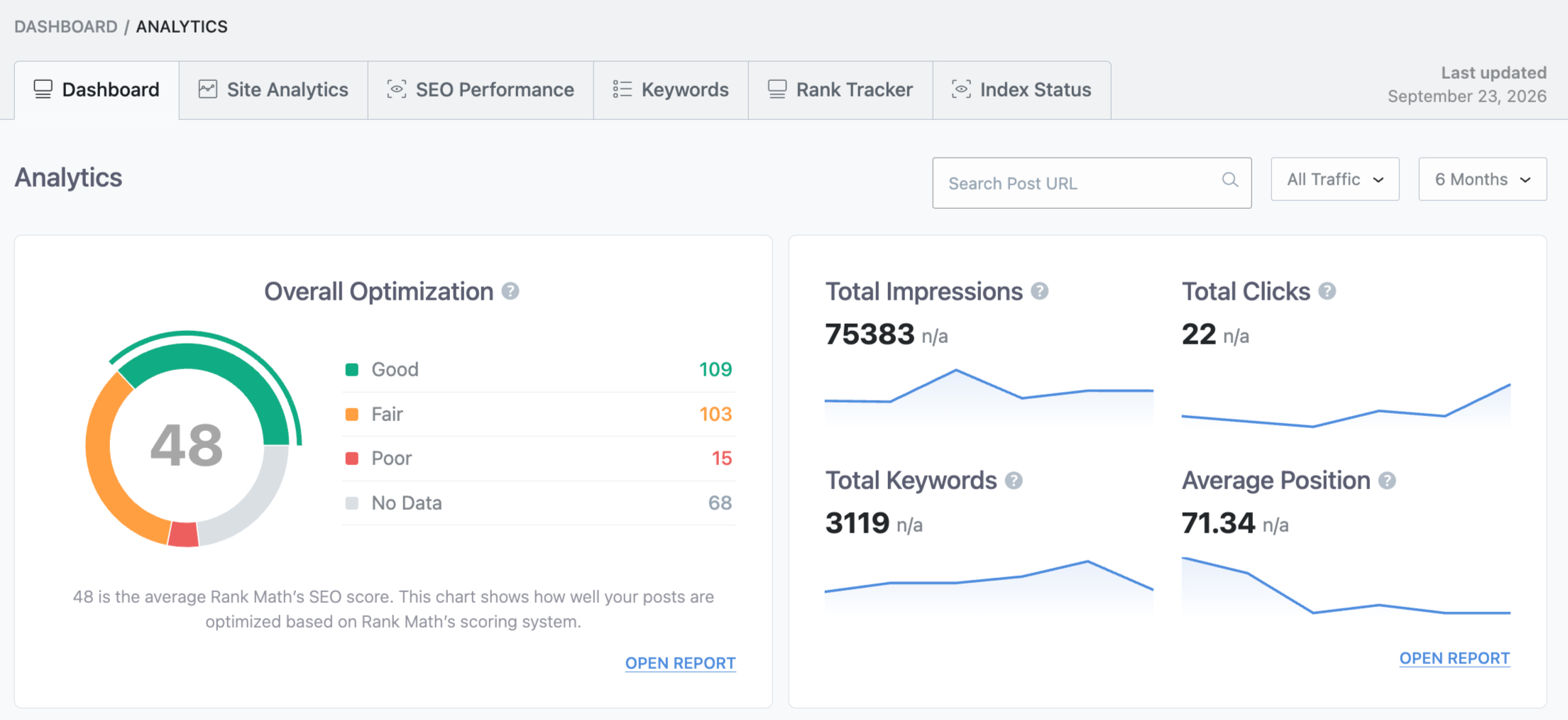The image size is (1568, 720).
Task: Click the September 23, 2026 date
Action: tap(1466, 97)
